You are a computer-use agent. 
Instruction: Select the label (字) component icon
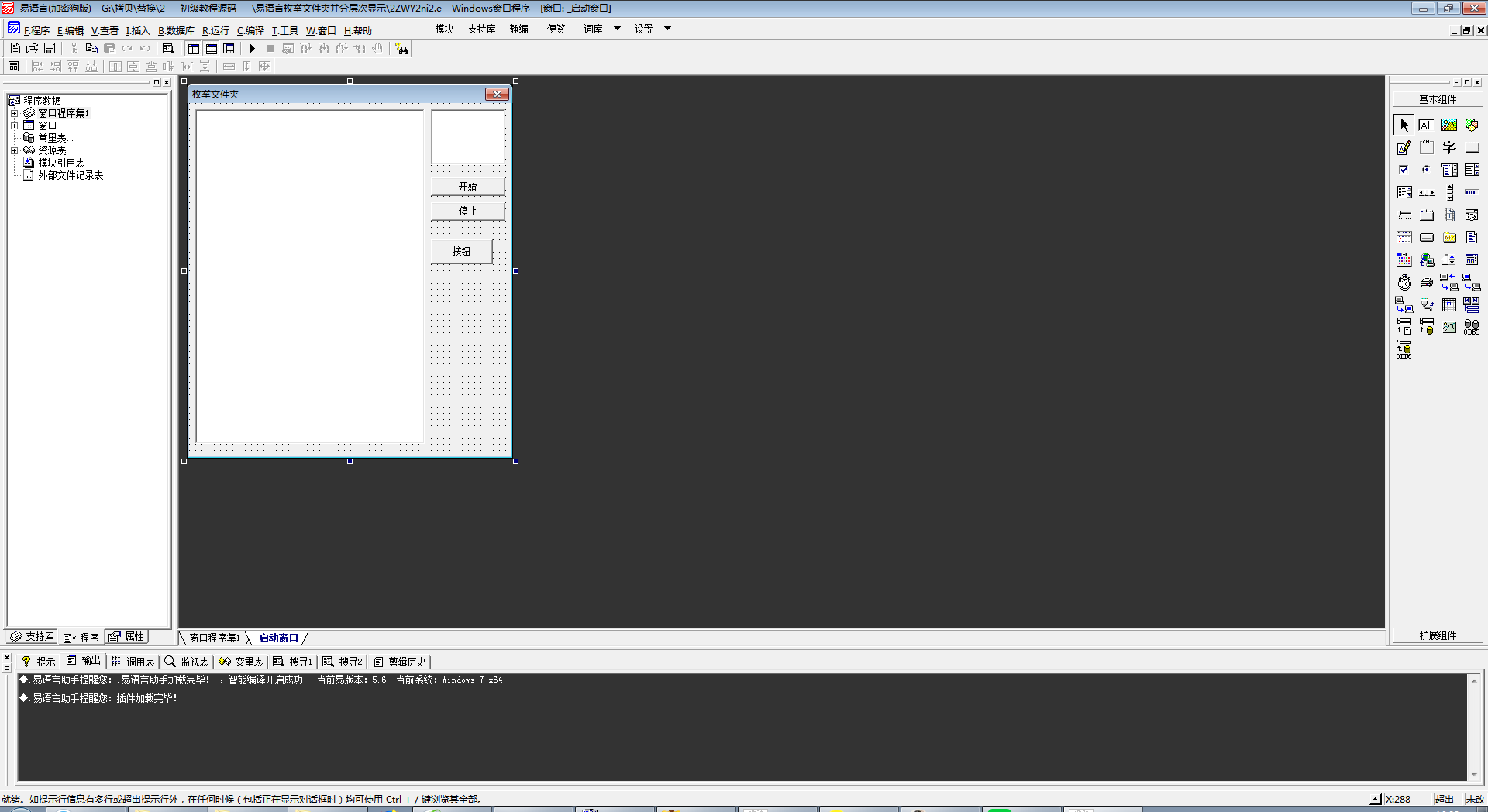pos(1449,147)
